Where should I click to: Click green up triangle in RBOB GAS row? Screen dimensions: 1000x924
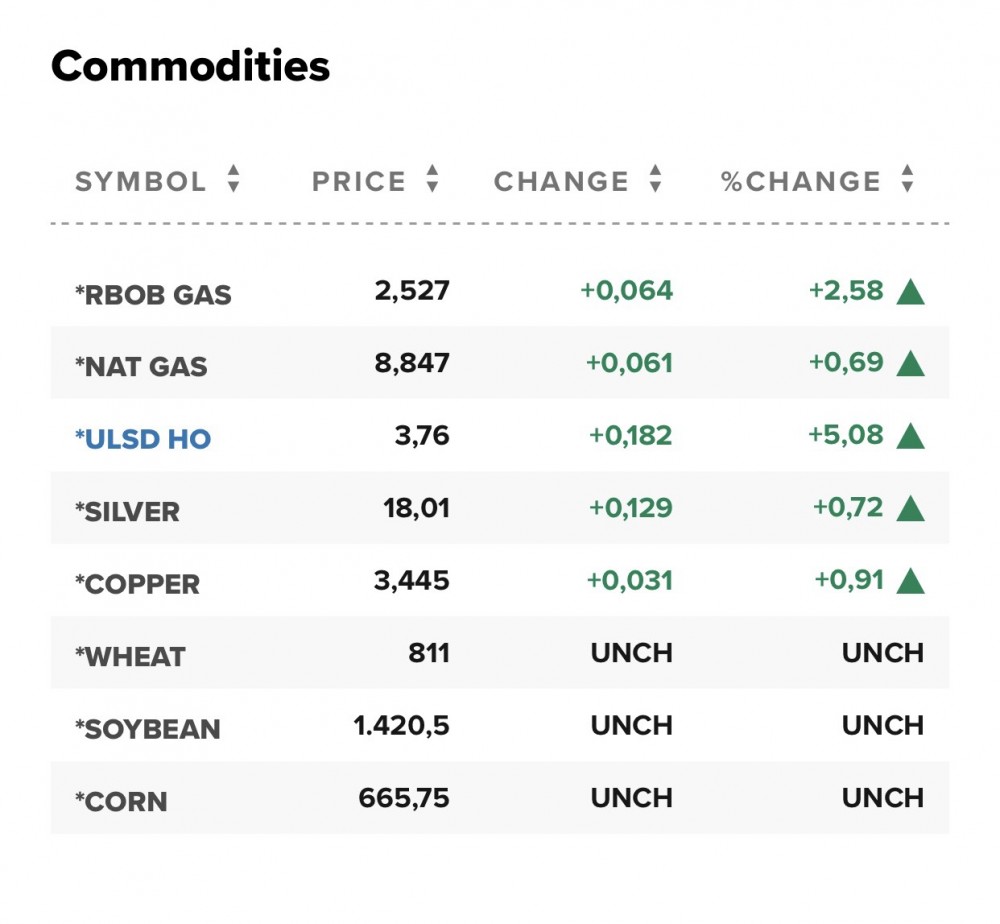tap(910, 292)
